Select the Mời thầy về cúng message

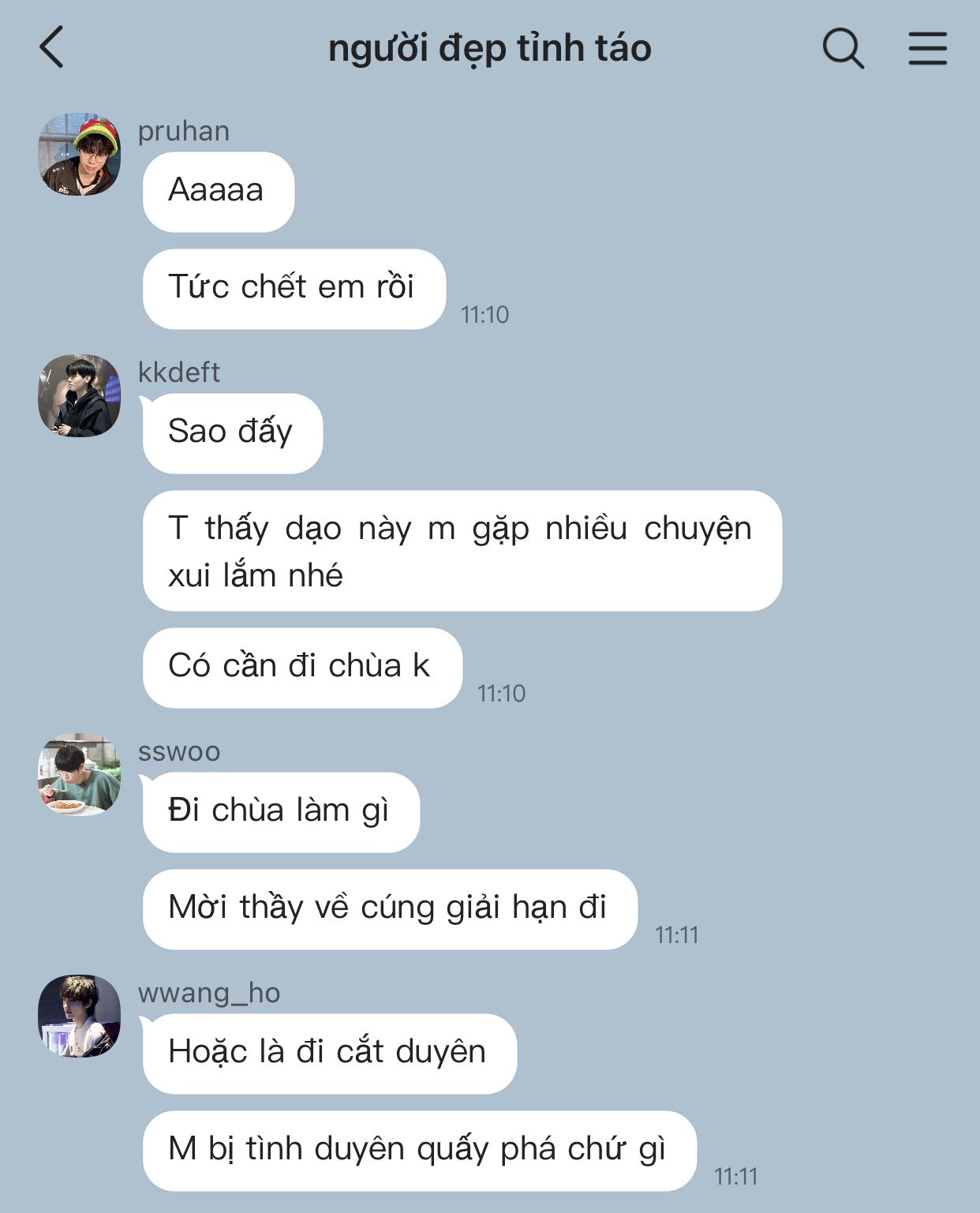(390, 909)
